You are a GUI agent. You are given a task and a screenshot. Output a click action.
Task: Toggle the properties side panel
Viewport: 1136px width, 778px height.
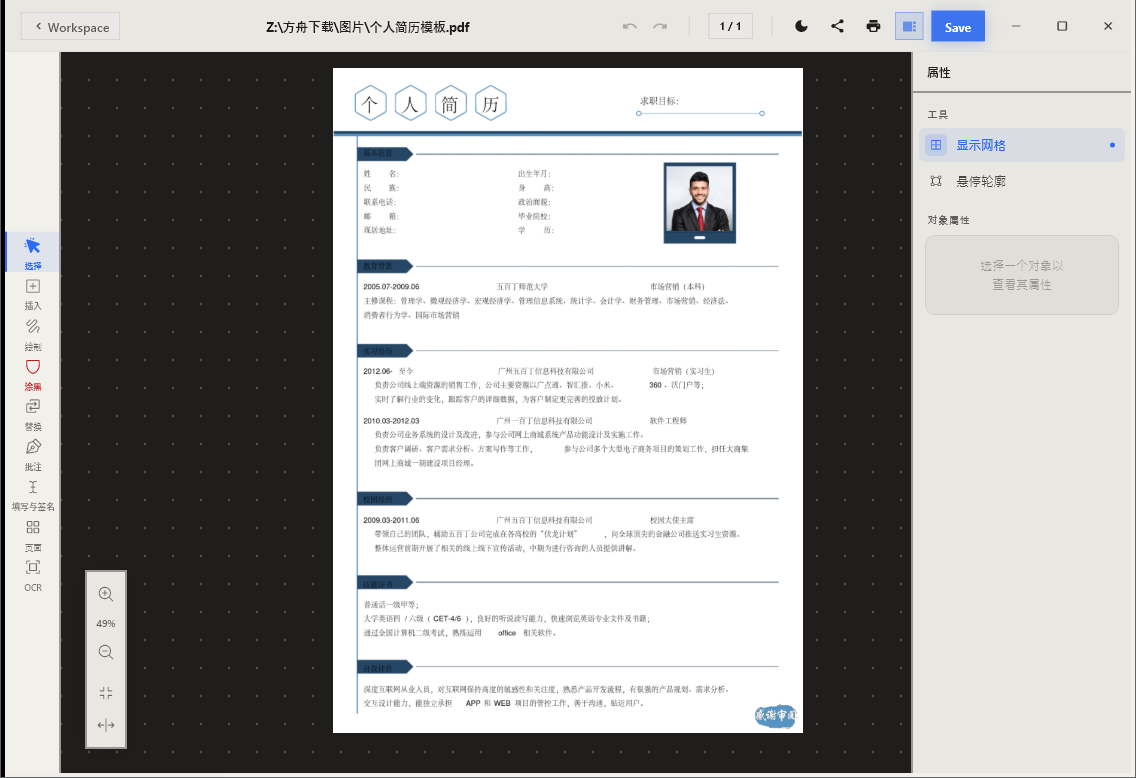909,27
